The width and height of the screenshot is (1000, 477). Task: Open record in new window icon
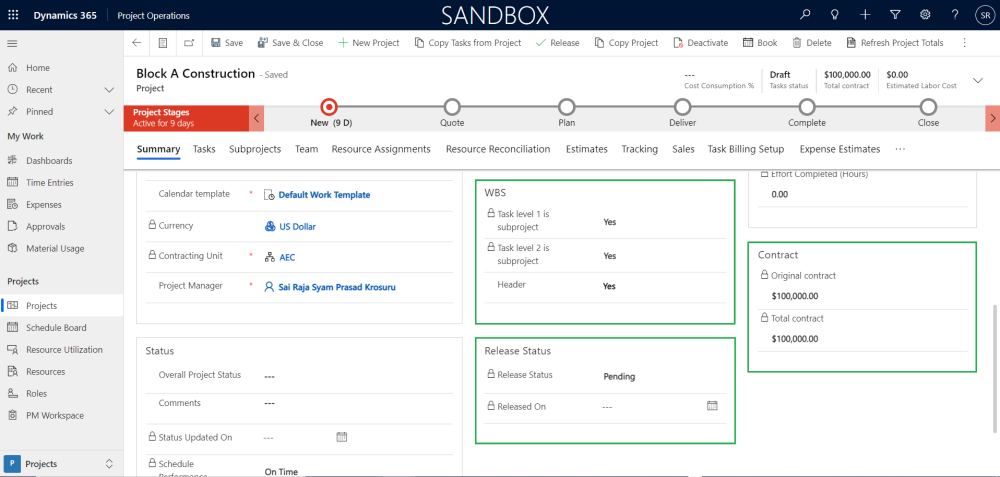coord(189,43)
